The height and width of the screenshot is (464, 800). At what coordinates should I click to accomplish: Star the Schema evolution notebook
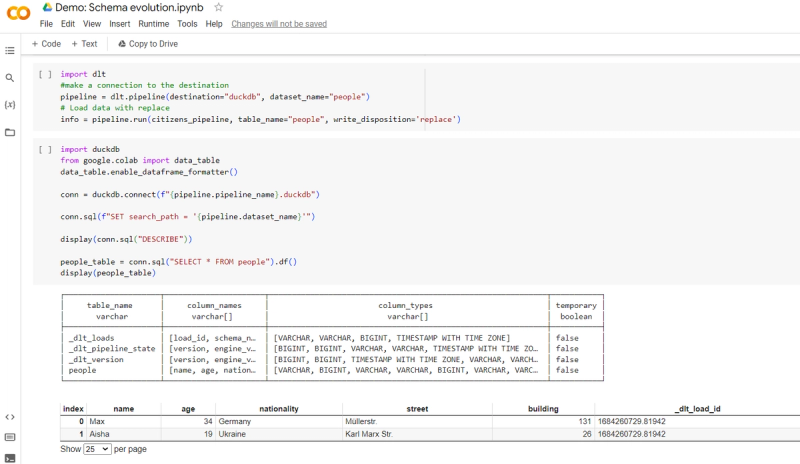coord(218,7)
